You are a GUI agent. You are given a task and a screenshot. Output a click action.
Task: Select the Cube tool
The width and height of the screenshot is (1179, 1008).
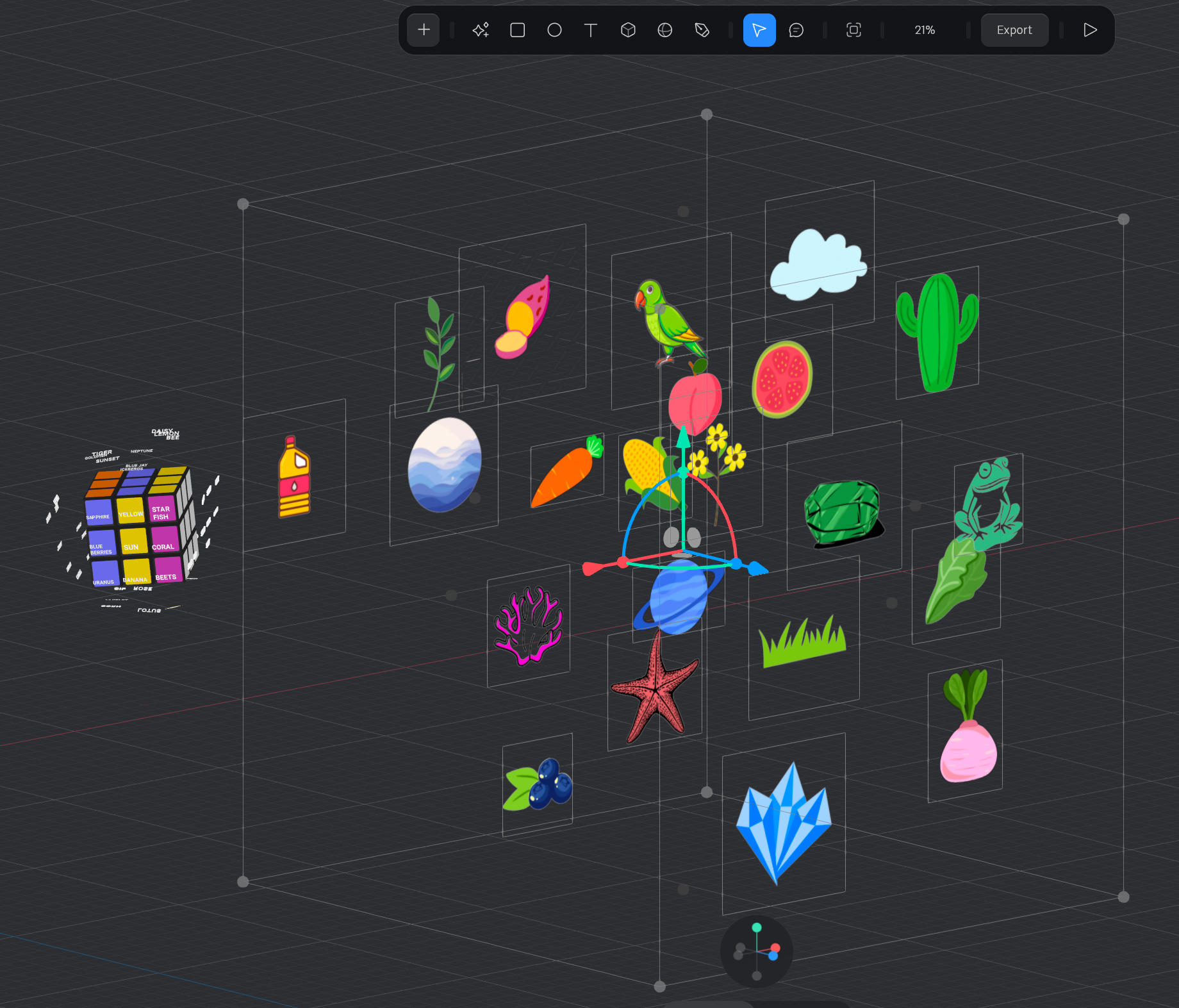pos(628,29)
